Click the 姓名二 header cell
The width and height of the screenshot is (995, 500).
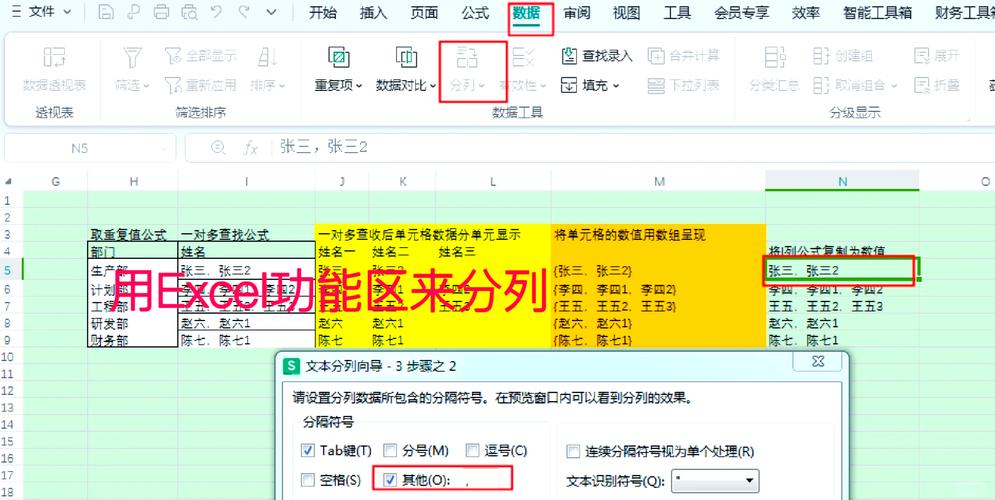tap(402, 251)
